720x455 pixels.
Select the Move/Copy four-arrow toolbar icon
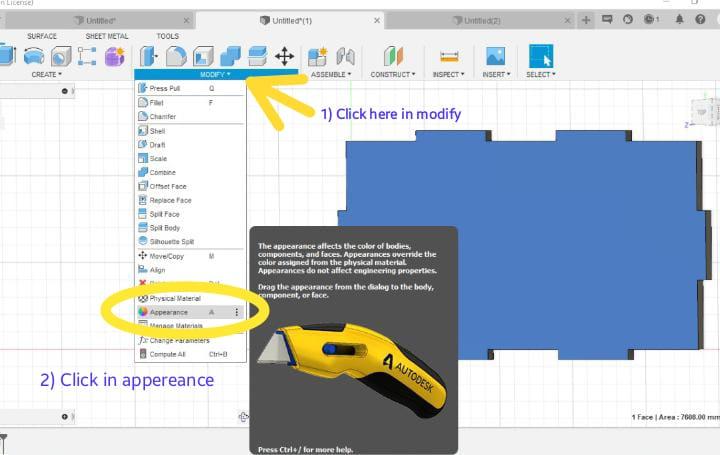coord(284,56)
